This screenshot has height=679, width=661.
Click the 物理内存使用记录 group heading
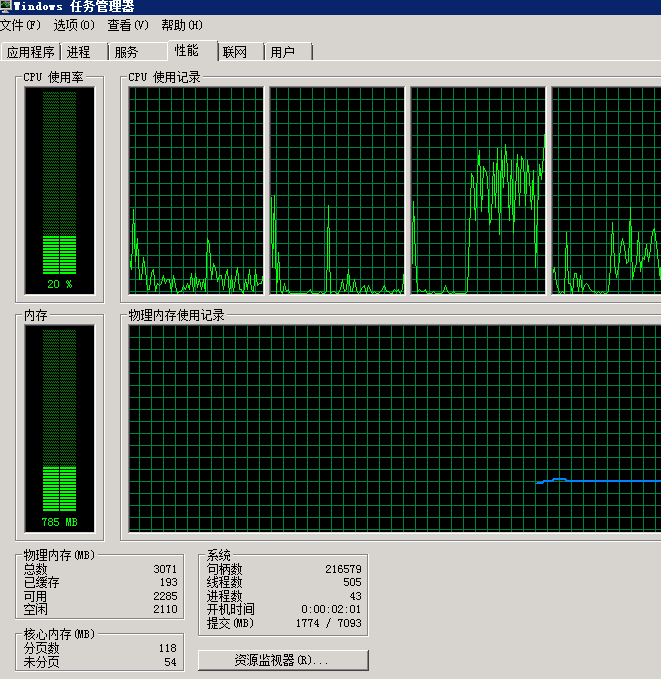[x=176, y=315]
